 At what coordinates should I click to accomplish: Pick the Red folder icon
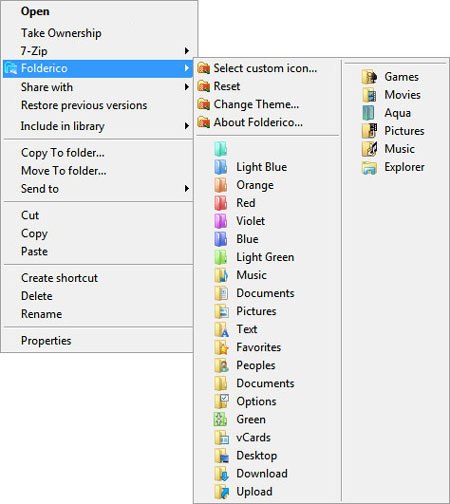click(x=221, y=203)
